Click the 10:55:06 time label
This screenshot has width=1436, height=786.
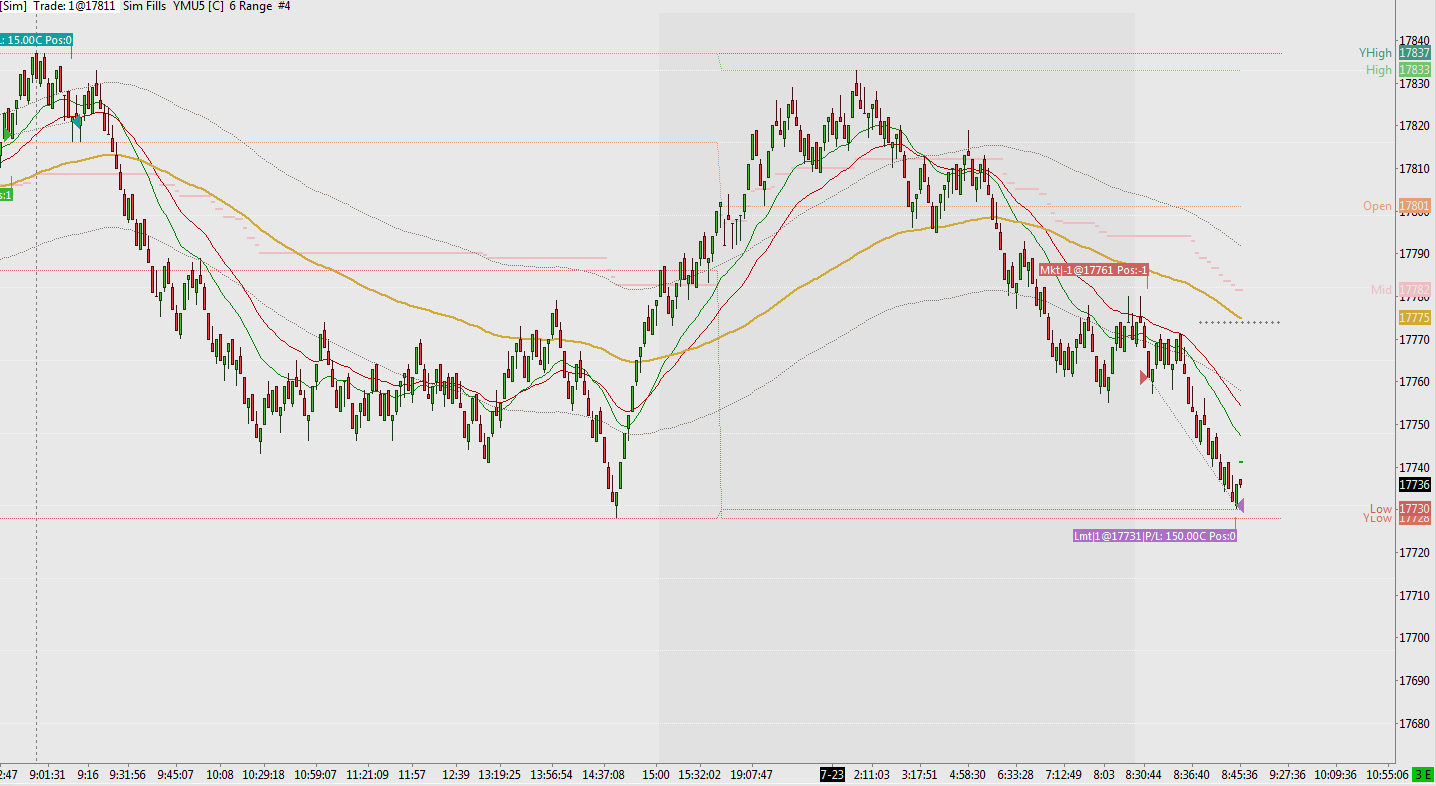(1387, 775)
